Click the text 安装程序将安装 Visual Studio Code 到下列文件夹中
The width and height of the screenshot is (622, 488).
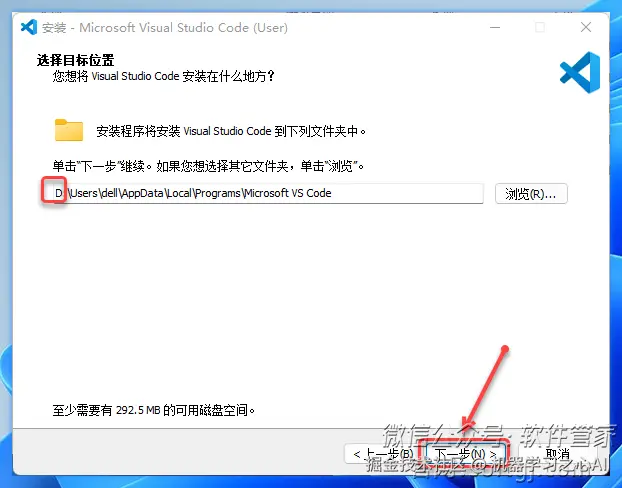pos(231,131)
